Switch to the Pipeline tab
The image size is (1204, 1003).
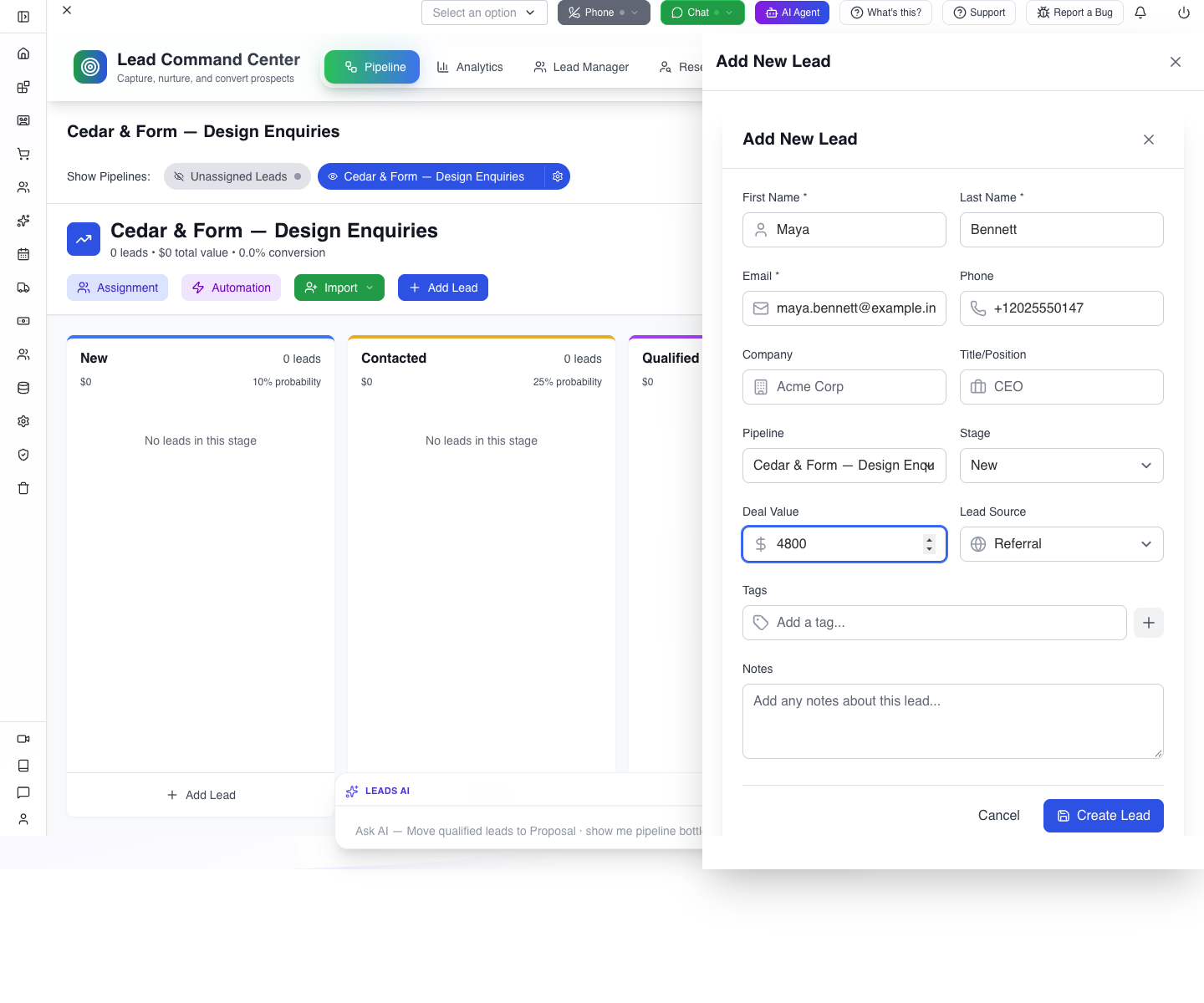pos(372,67)
